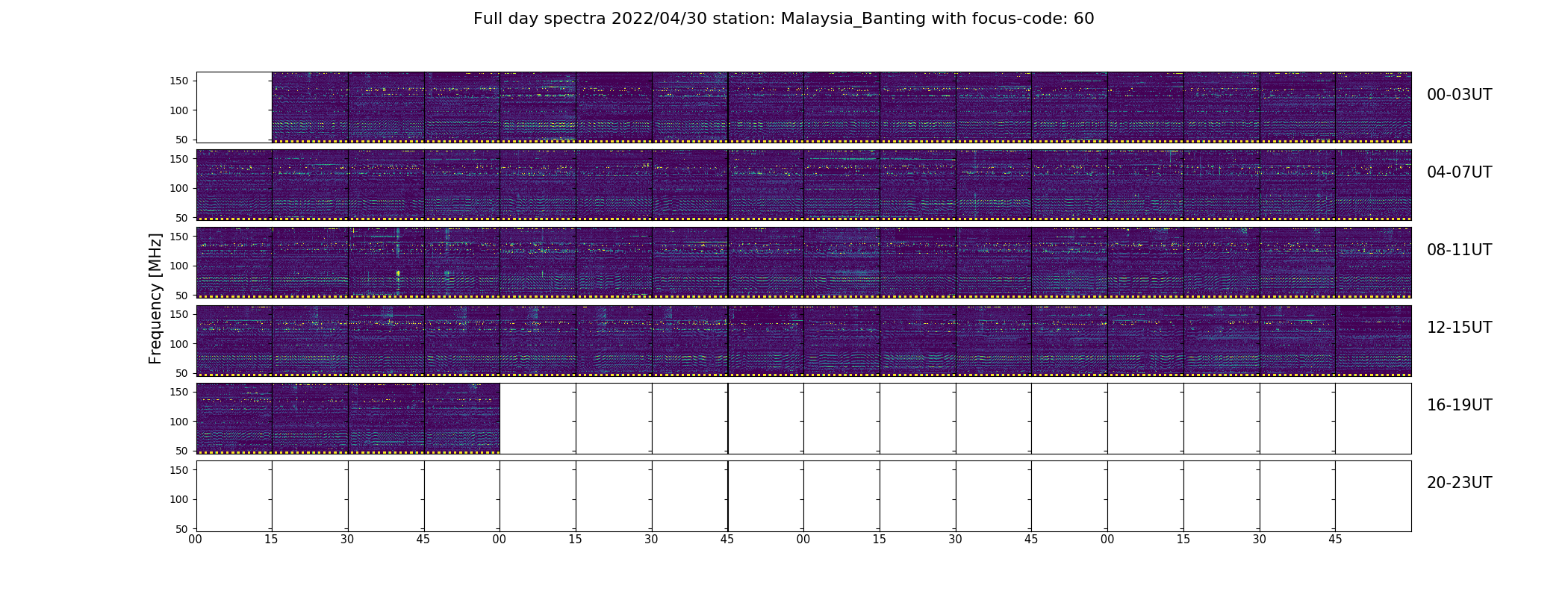Select the "12-15UT" row label
This screenshot has width=1568, height=597.
click(x=1459, y=328)
